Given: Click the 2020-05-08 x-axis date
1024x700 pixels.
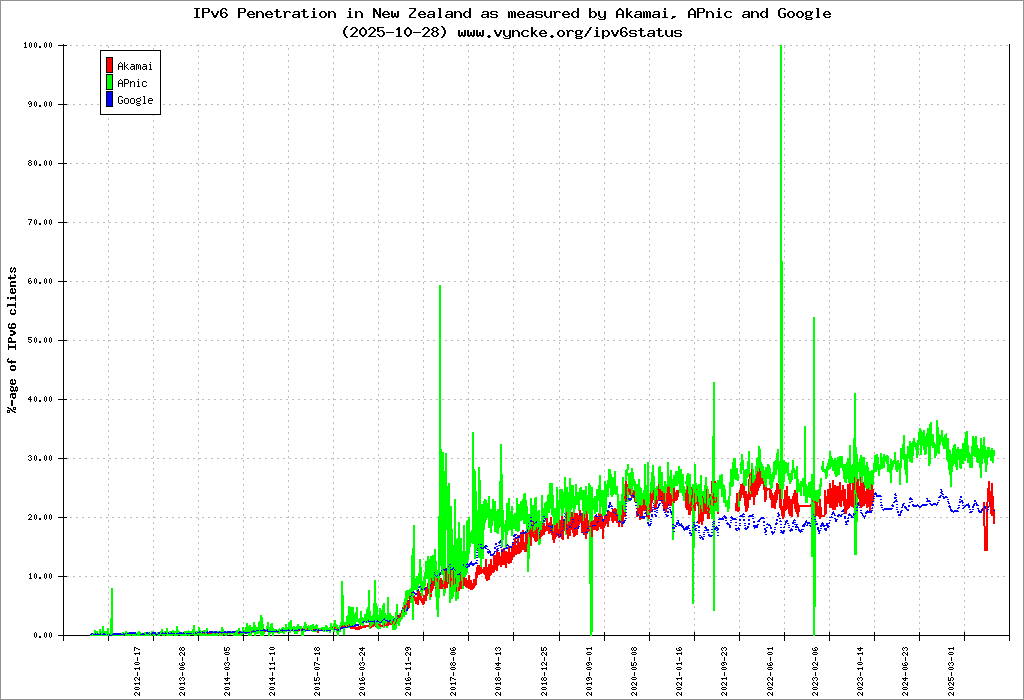Looking at the screenshot, I should (x=633, y=671).
